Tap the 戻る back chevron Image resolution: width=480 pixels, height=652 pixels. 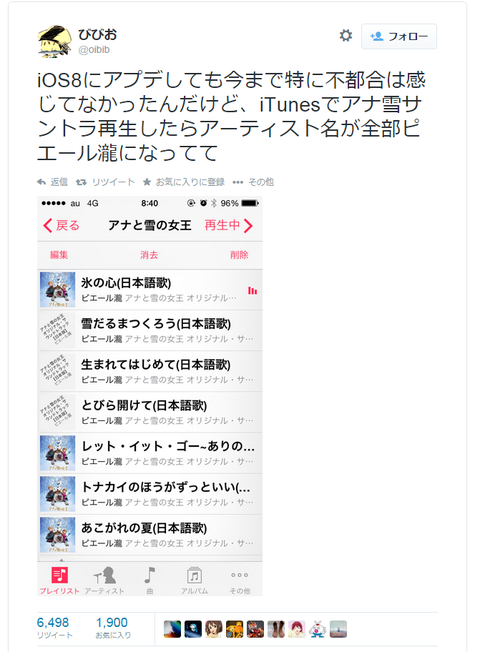(x=47, y=225)
